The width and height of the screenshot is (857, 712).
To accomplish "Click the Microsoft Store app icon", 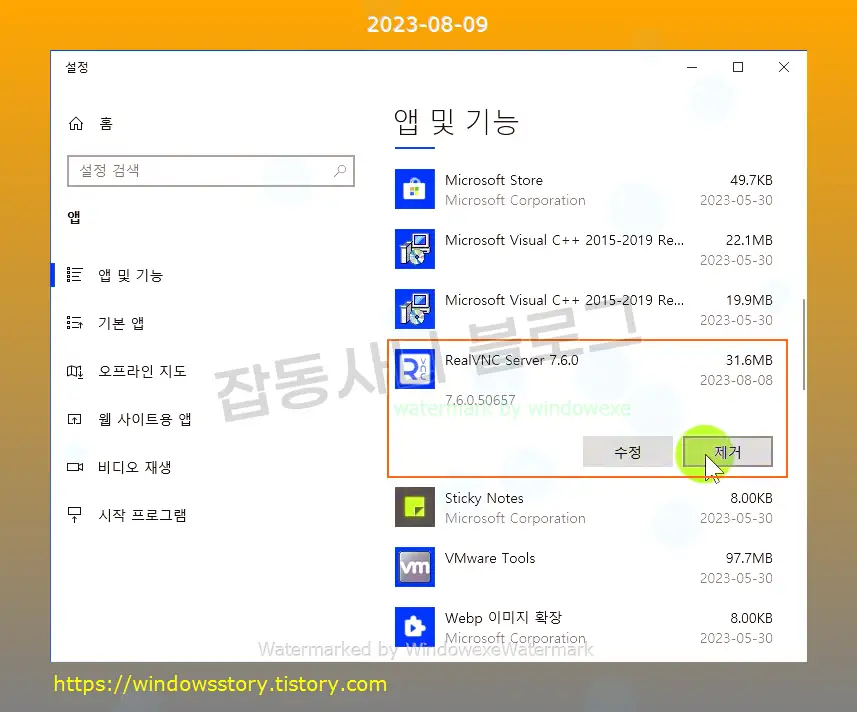I will pyautogui.click(x=415, y=189).
